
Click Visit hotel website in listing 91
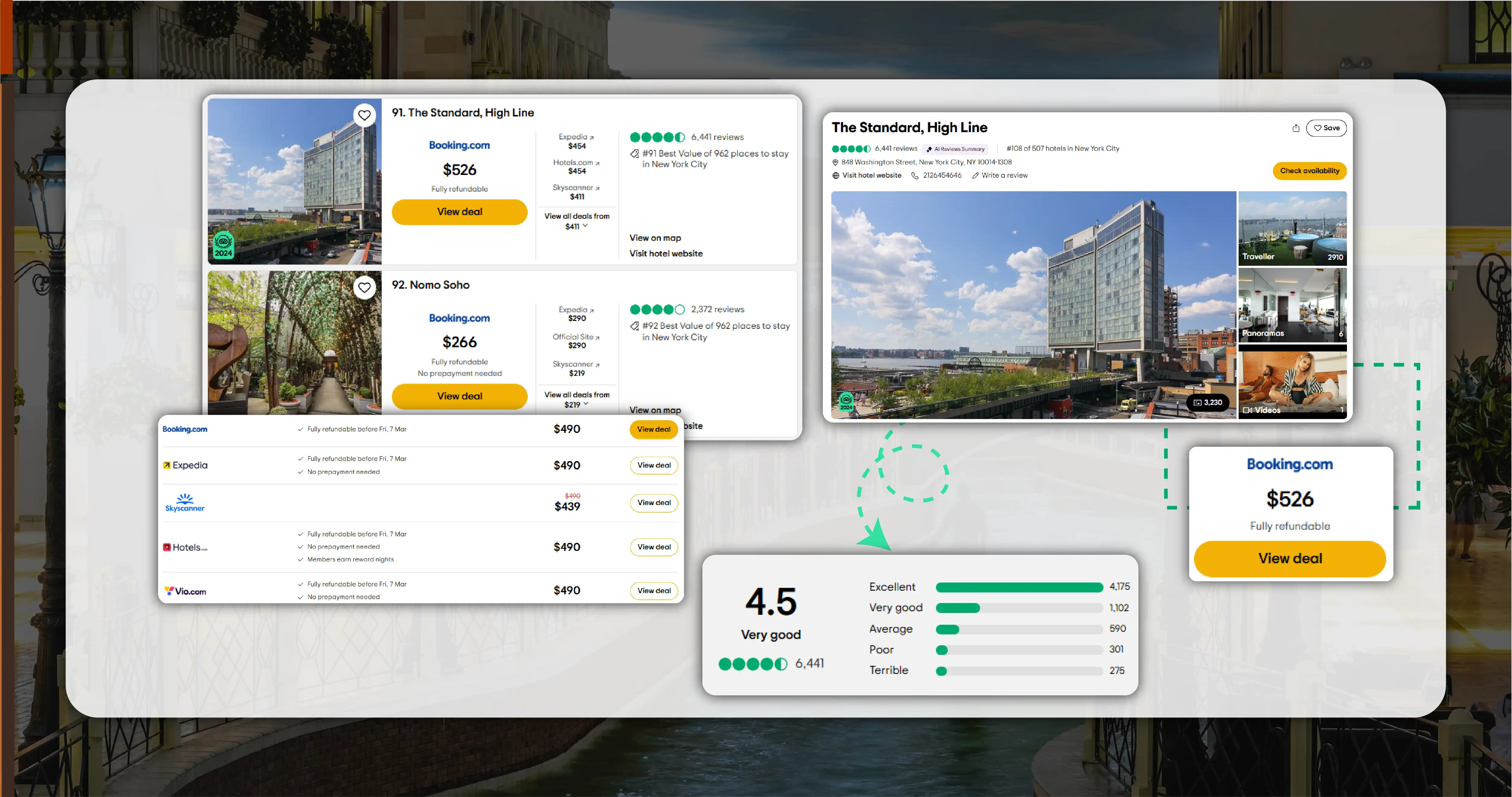tap(666, 253)
